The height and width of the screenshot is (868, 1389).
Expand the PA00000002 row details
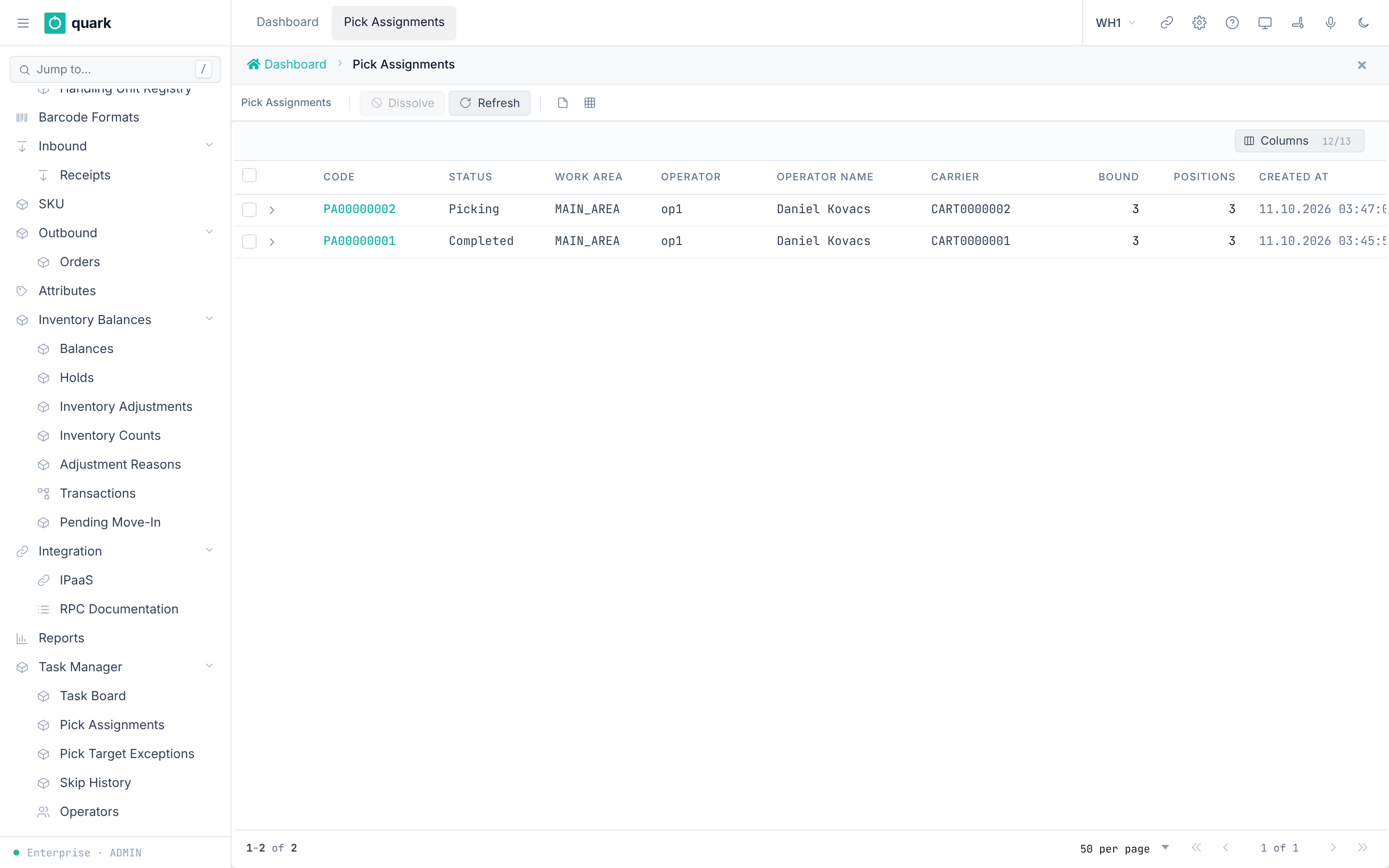[272, 210]
